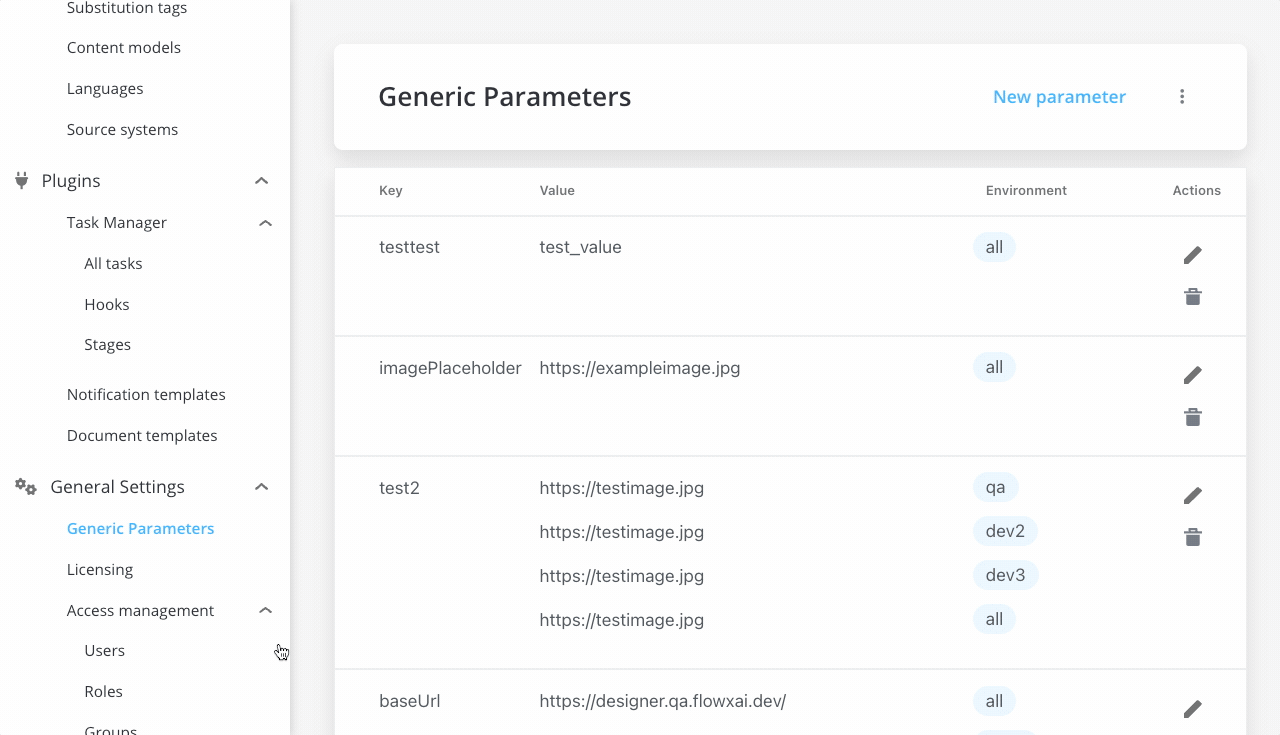Click the New parameter button
Viewport: 1280px width, 735px height.
1059,97
